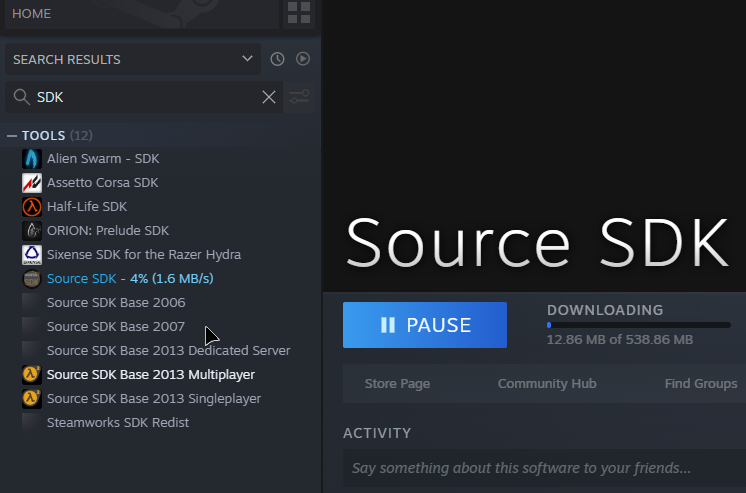Click the Alien Swarm - SDK text

point(103,159)
